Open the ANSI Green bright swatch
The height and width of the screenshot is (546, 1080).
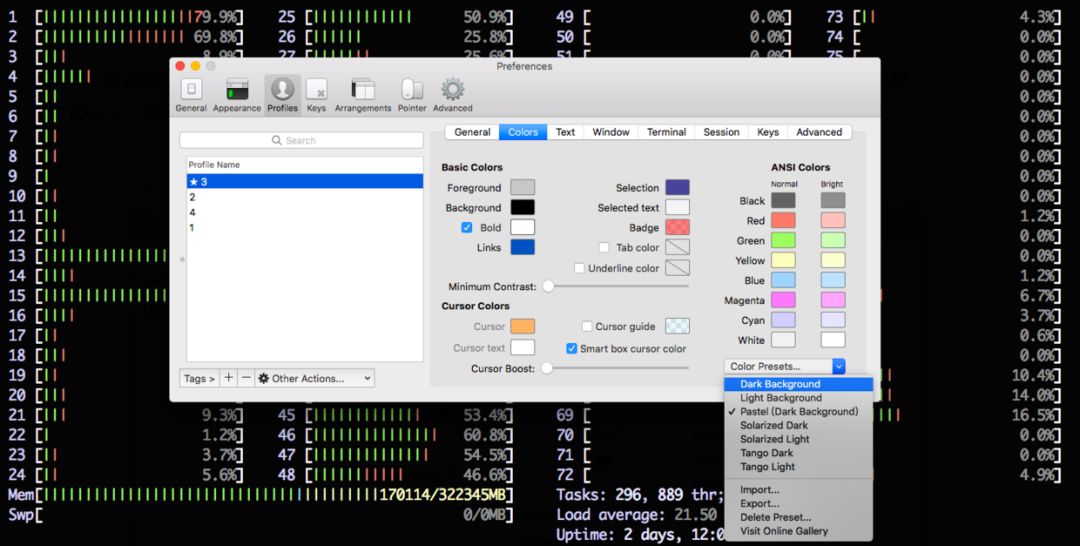(x=833, y=240)
